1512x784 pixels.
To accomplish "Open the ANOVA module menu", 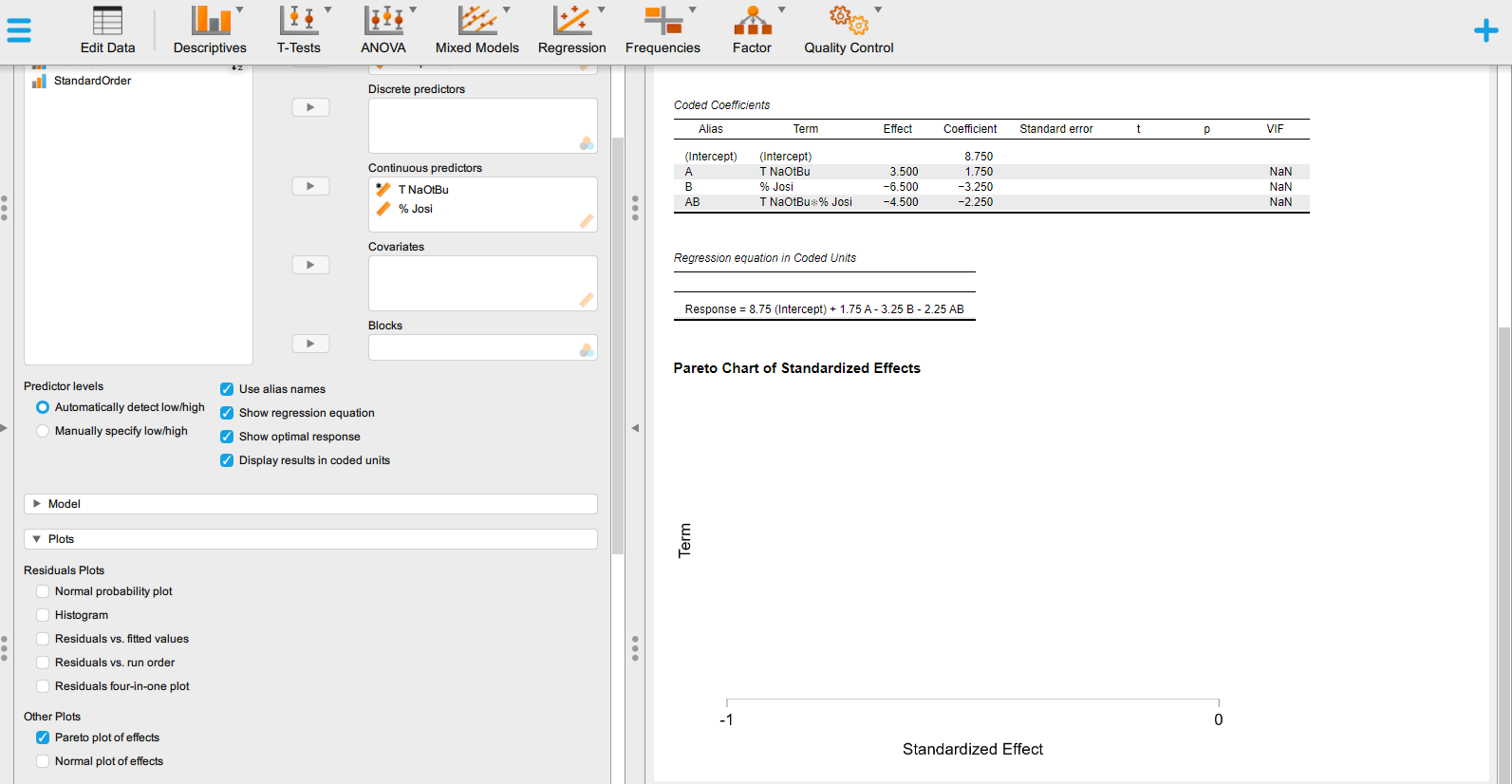I will 383,31.
